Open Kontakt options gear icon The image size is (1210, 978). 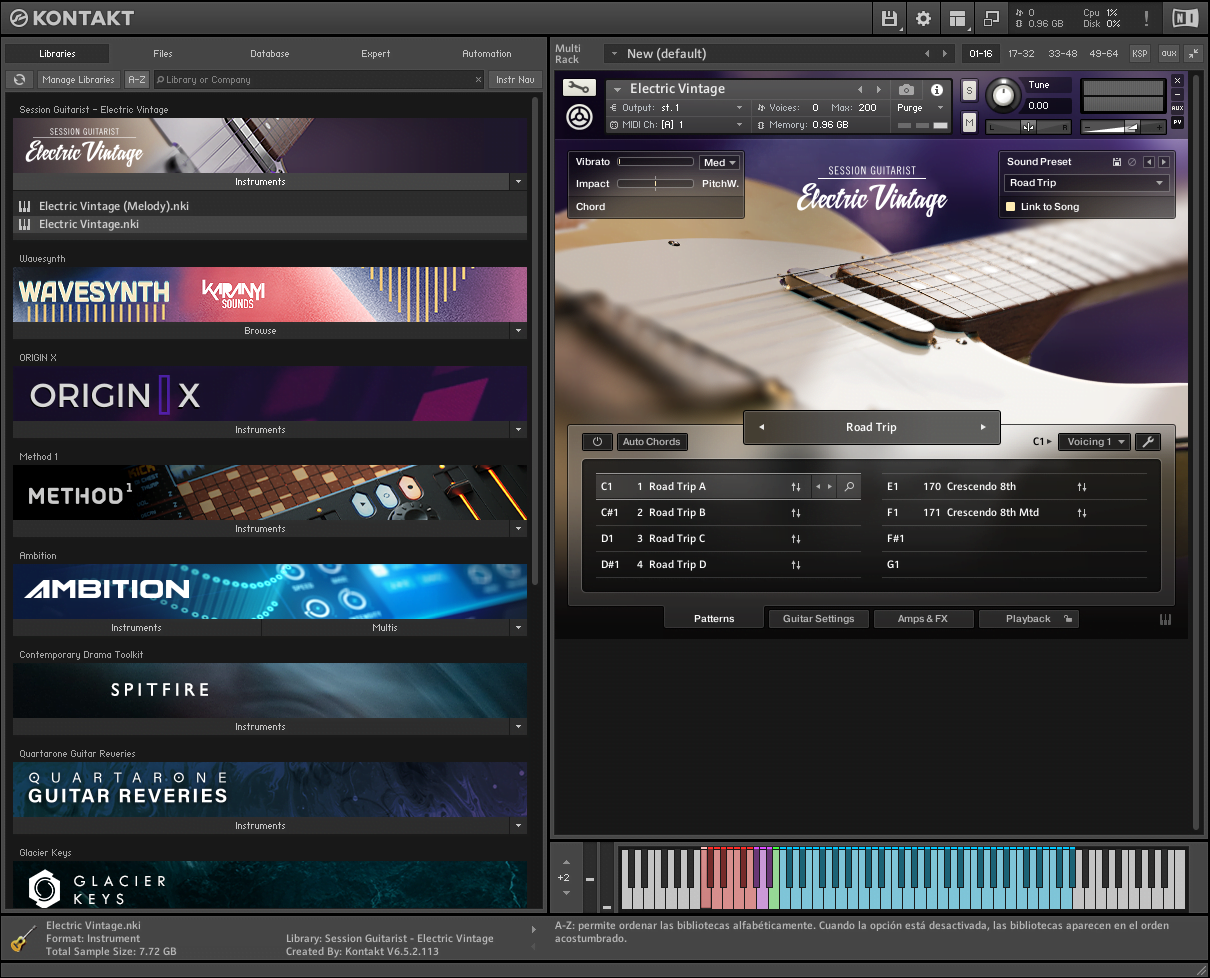pyautogui.click(x=923, y=18)
